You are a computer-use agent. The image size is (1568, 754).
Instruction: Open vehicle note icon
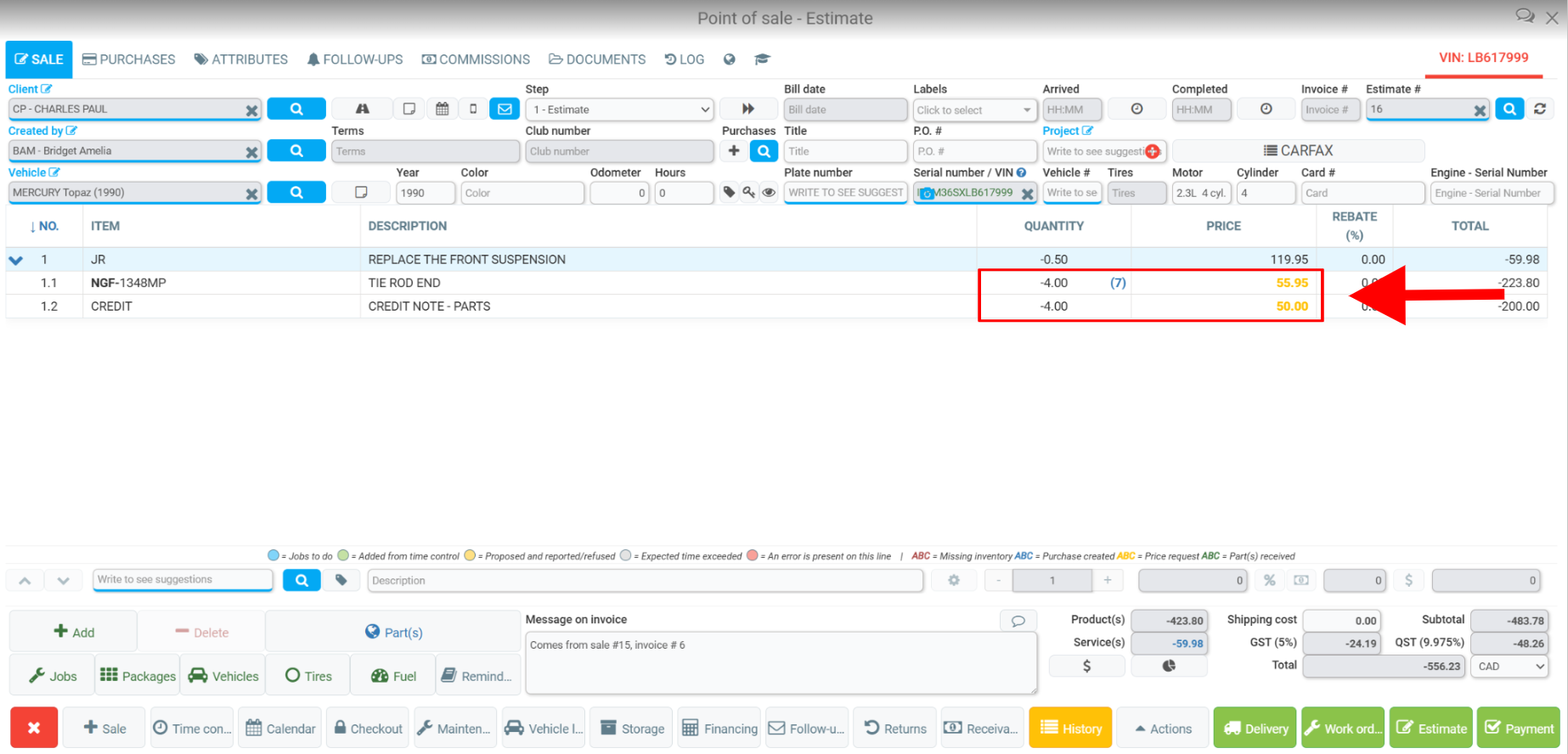(x=361, y=192)
